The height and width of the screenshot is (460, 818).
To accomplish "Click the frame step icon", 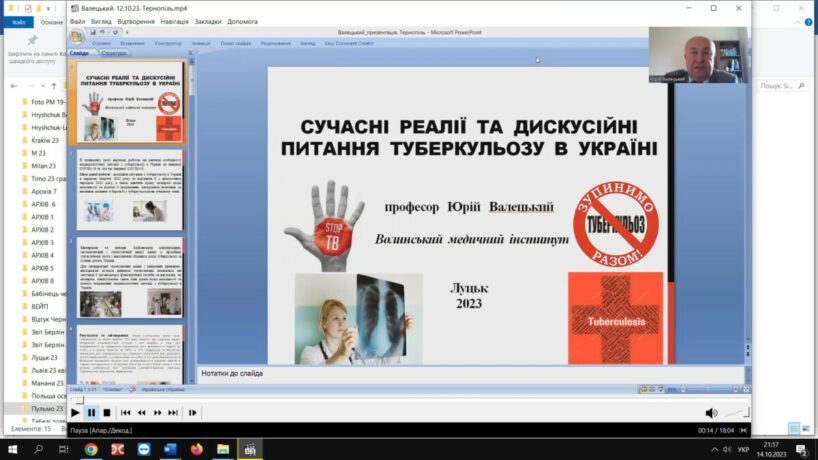I will point(193,412).
